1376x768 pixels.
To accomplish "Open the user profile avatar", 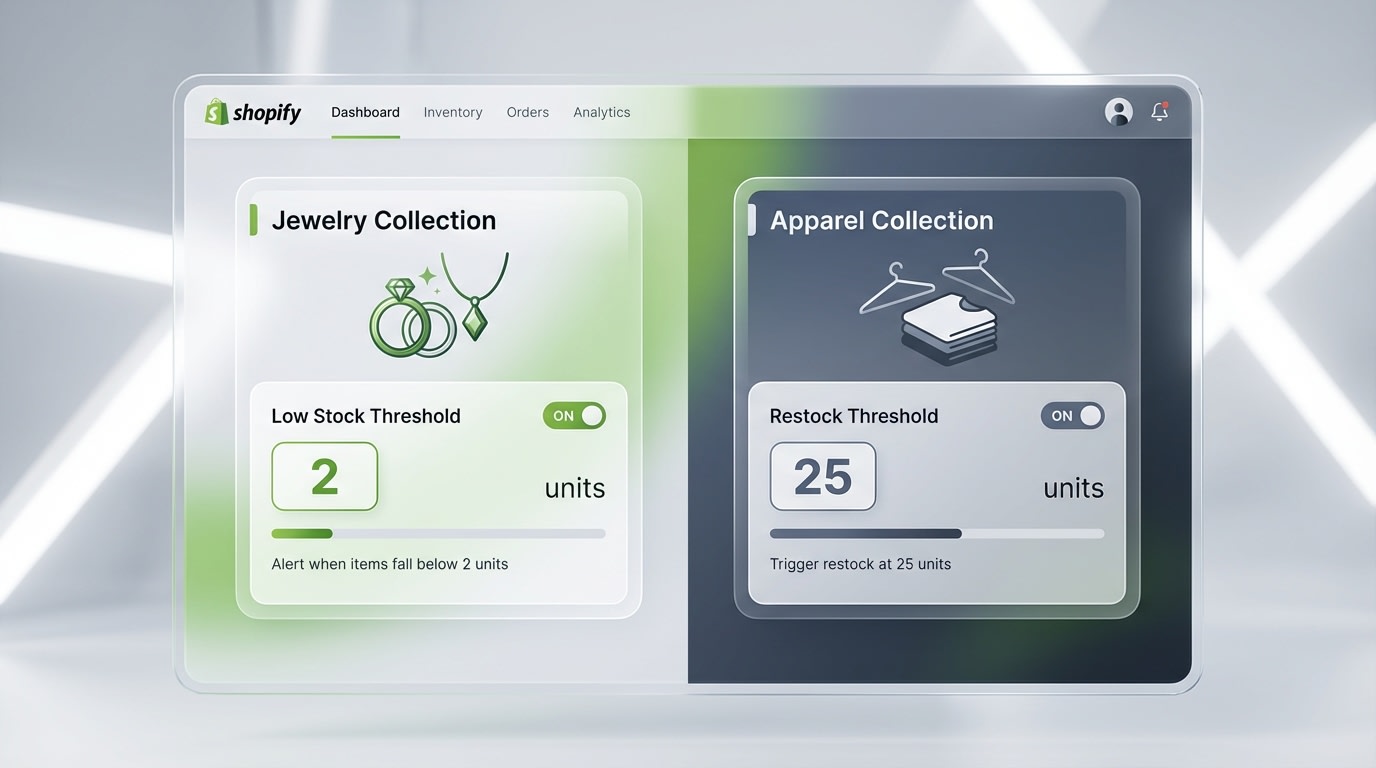I will [x=1118, y=111].
